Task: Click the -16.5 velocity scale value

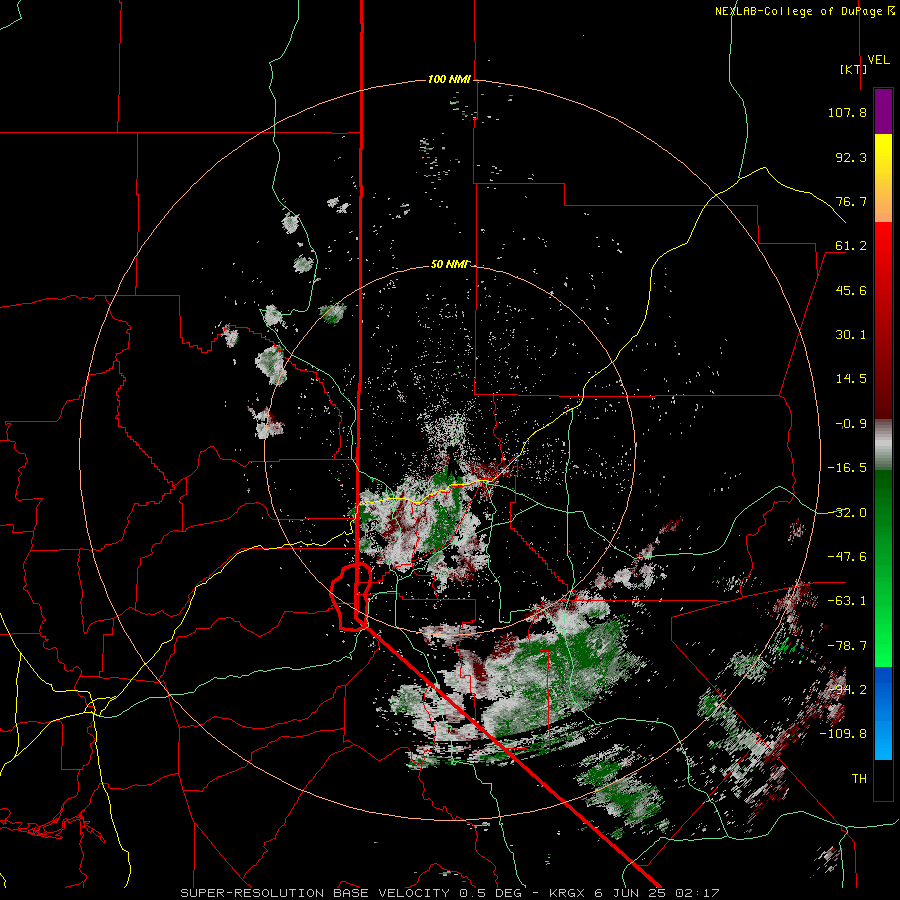Action: [x=847, y=468]
